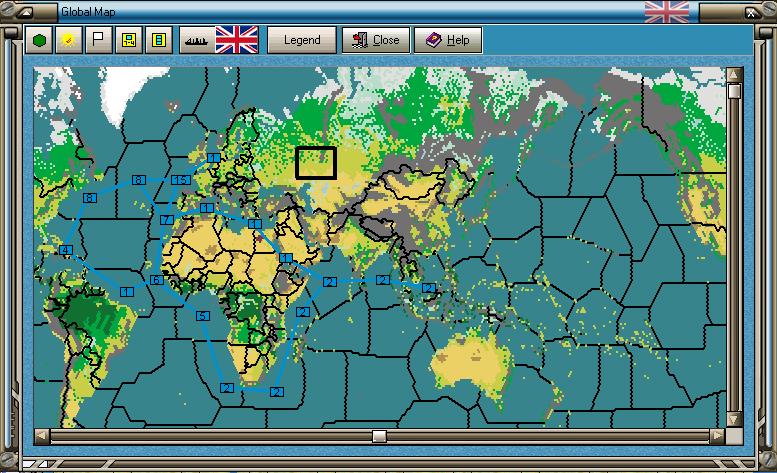777x473 pixels.
Task: Click marker 2 off East Africa's coast
Action: 303,312
